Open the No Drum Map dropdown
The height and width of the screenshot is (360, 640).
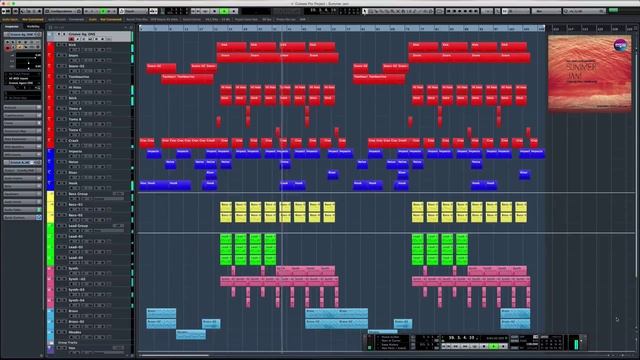[23, 98]
